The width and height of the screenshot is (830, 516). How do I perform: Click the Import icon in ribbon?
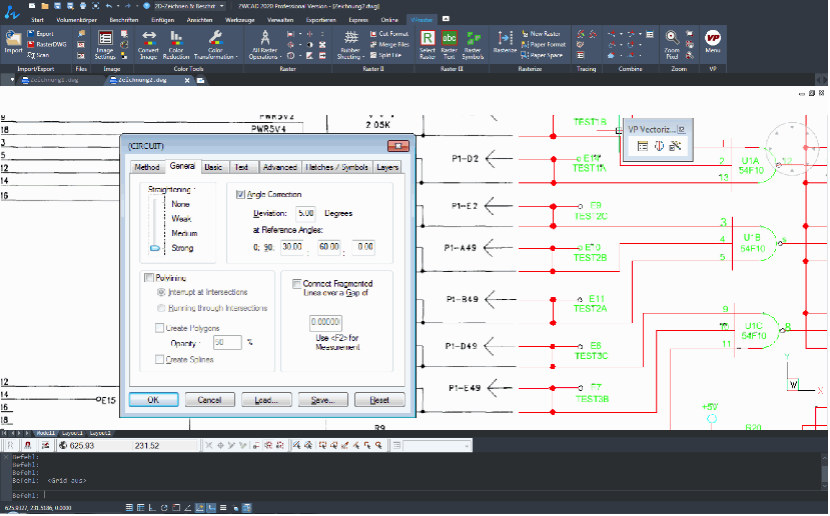[x=13, y=42]
